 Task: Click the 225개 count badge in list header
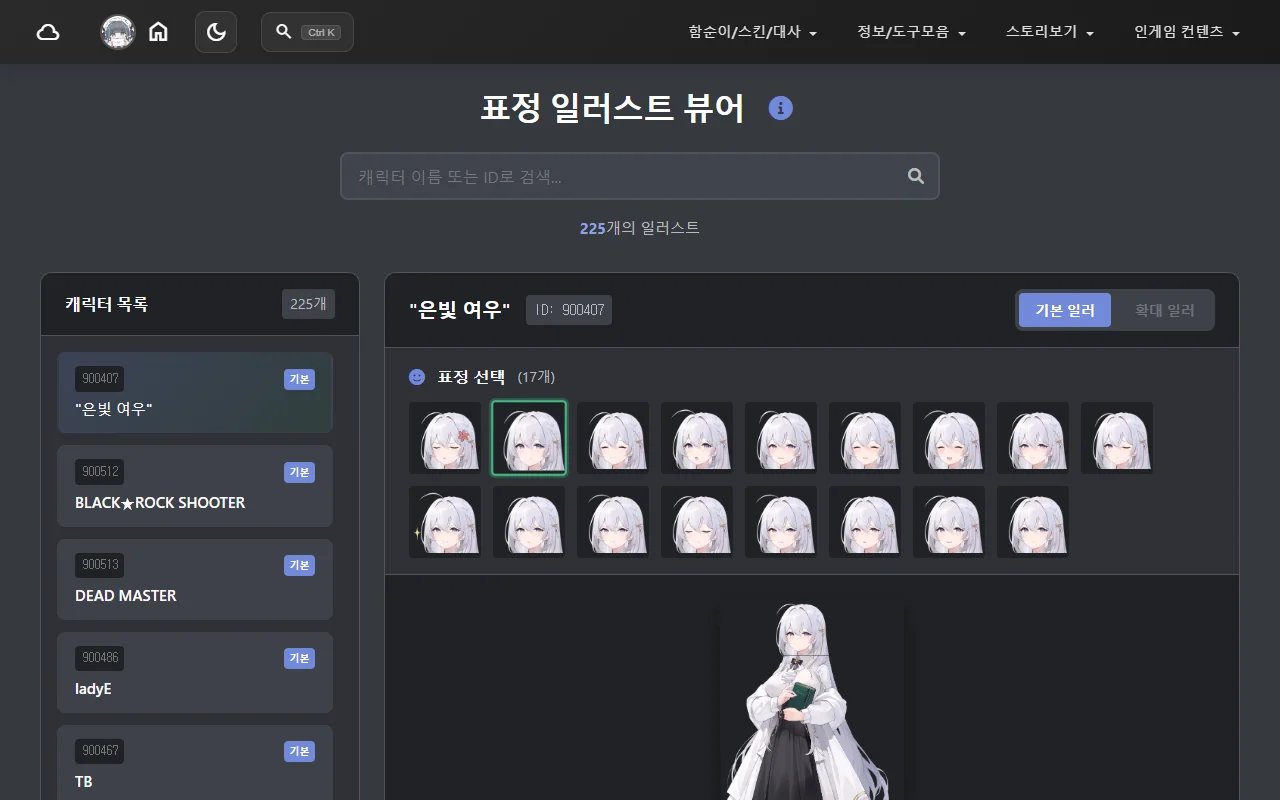pyautogui.click(x=308, y=304)
